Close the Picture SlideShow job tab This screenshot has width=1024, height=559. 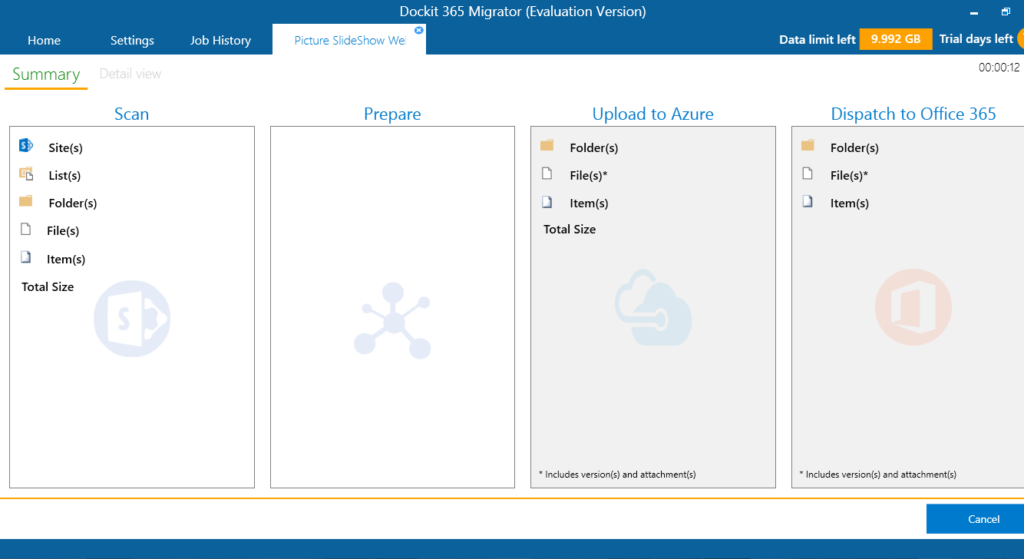coord(419,30)
